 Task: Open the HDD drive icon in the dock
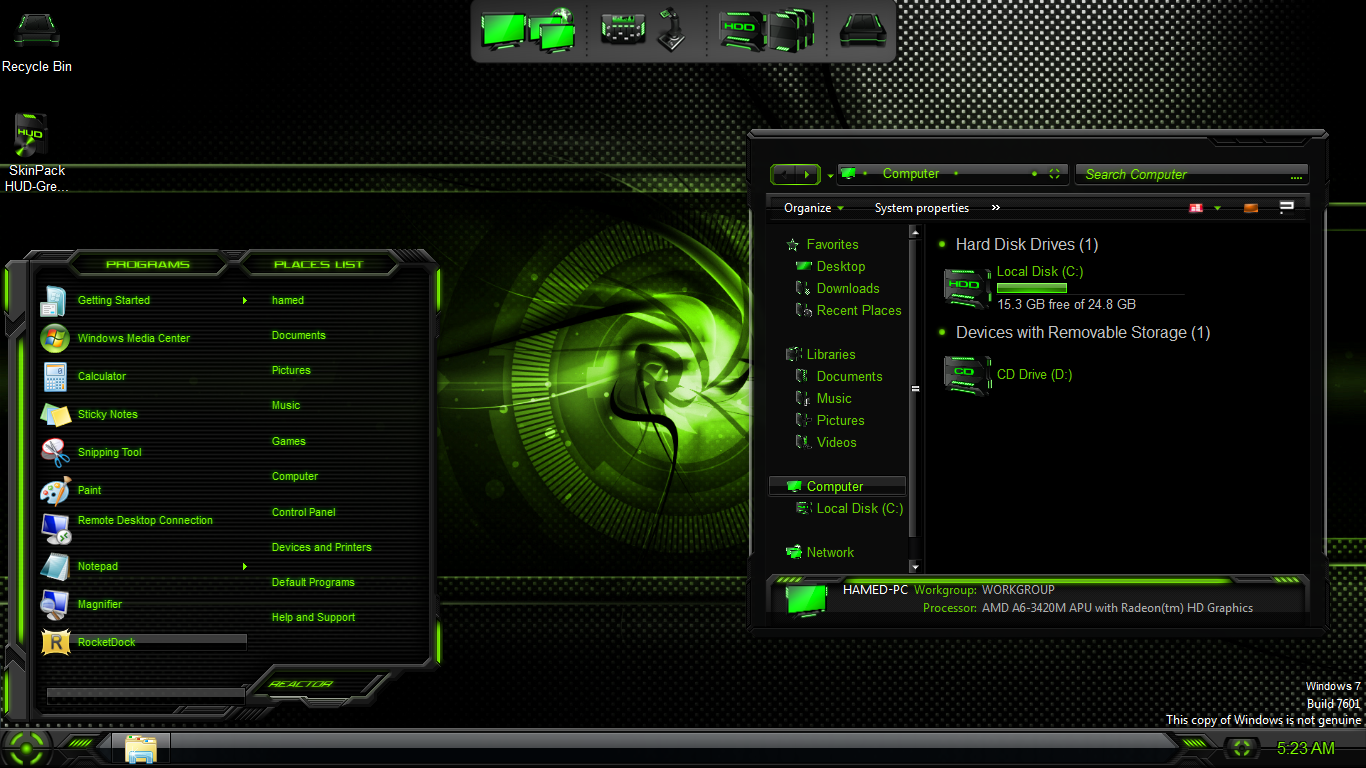(x=742, y=30)
